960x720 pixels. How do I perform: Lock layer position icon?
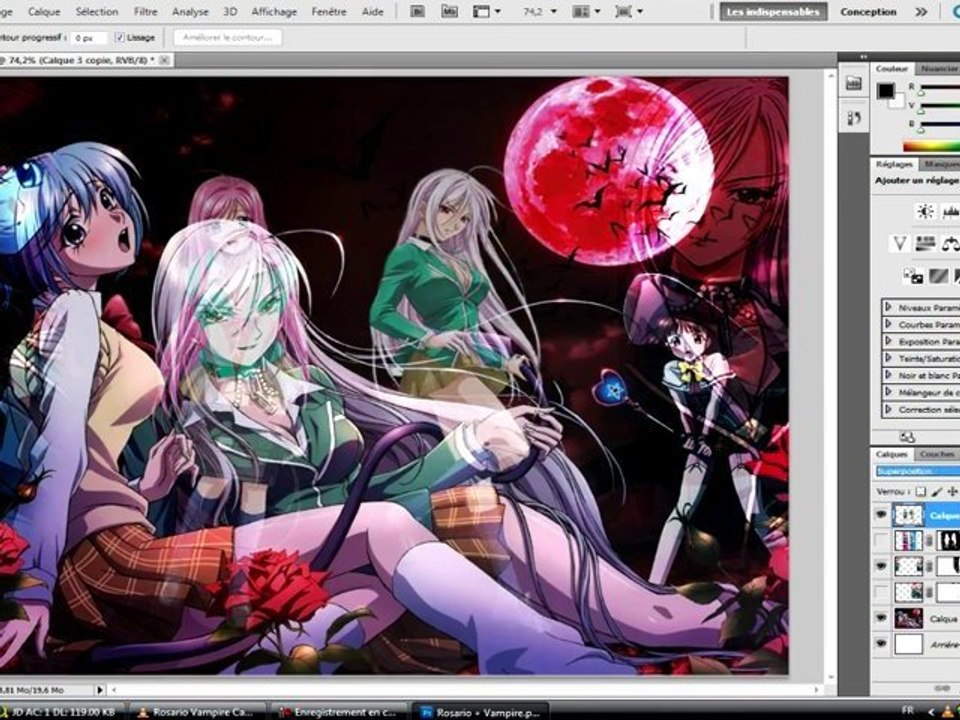tap(953, 492)
